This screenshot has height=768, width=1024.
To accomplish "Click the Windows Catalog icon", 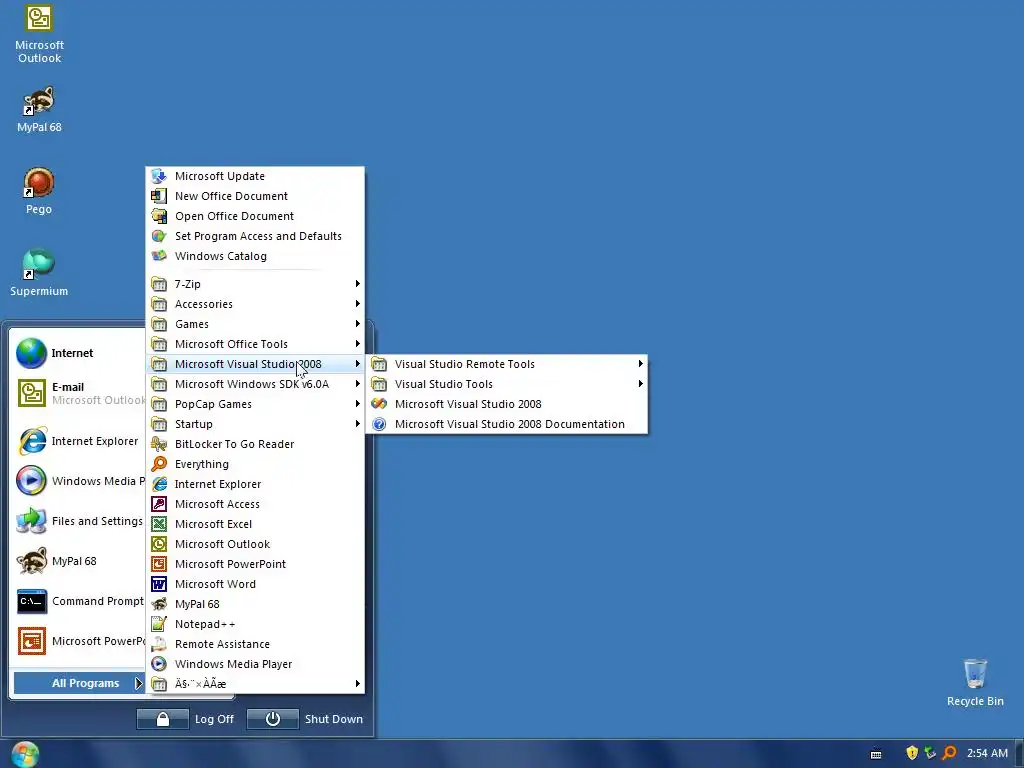I will click(x=159, y=256).
